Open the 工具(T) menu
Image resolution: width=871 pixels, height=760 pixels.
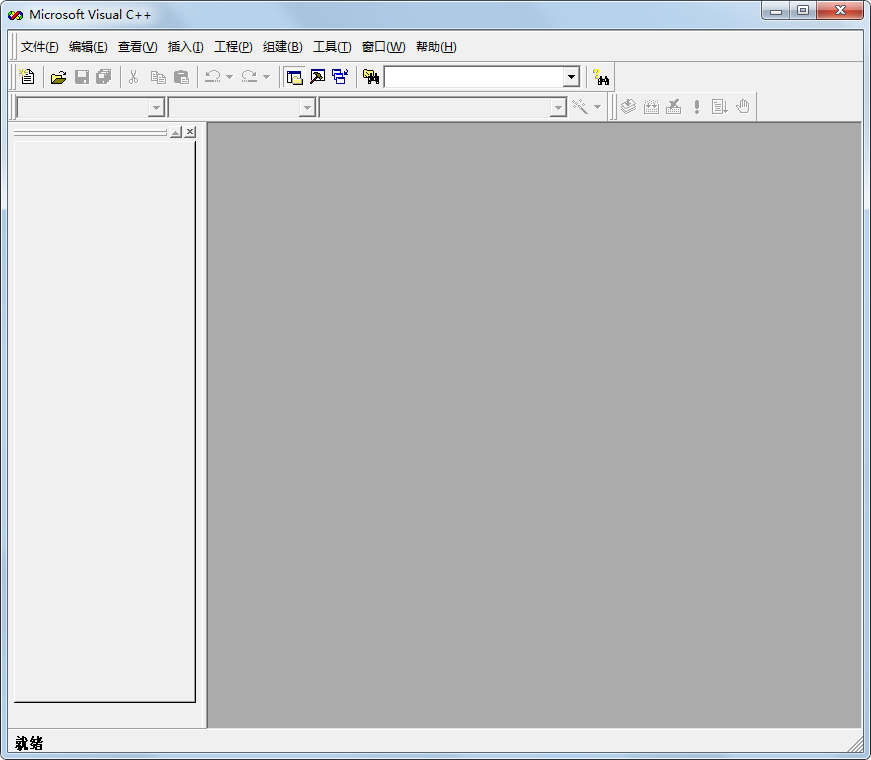pyautogui.click(x=332, y=47)
